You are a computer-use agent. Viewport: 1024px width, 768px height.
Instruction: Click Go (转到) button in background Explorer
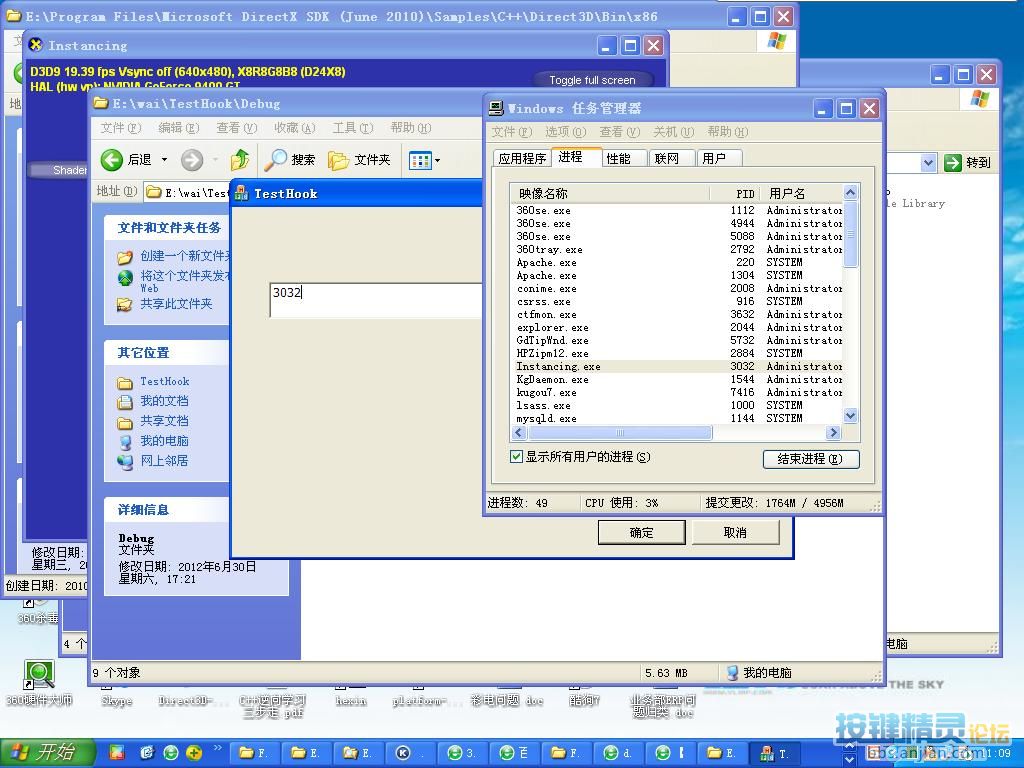pyautogui.click(x=968, y=163)
